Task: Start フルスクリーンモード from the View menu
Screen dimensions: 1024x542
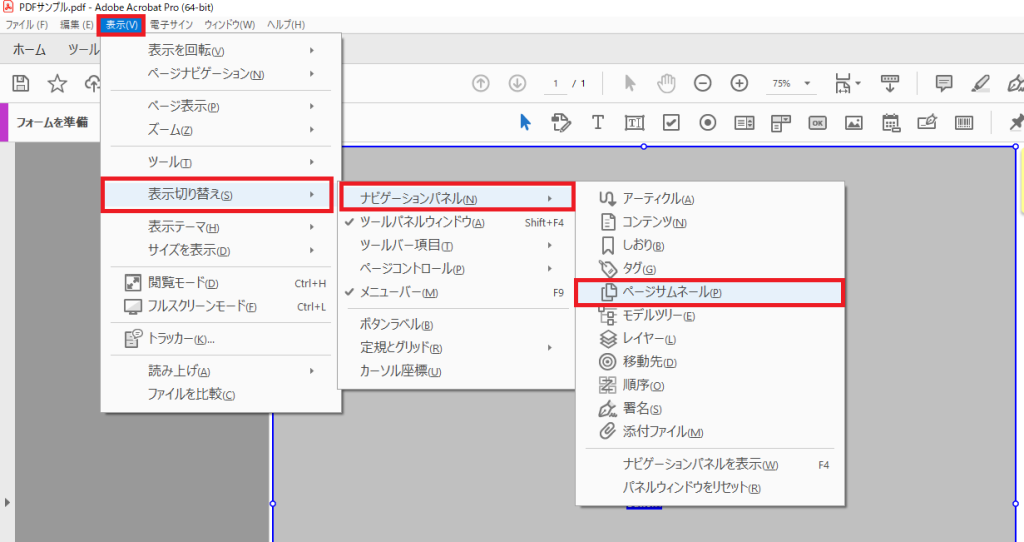Action: [x=221, y=306]
